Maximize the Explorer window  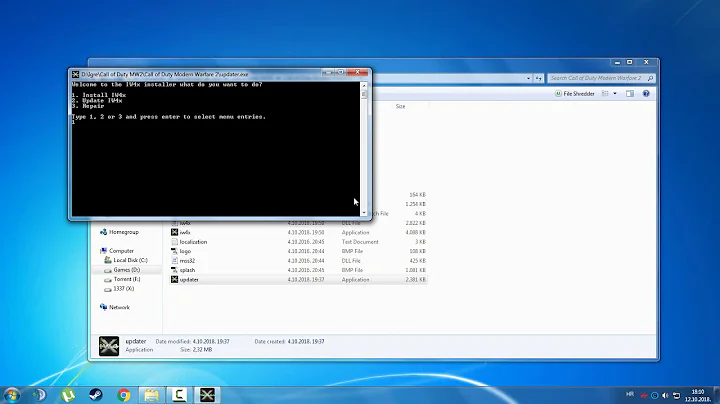[x=630, y=62]
